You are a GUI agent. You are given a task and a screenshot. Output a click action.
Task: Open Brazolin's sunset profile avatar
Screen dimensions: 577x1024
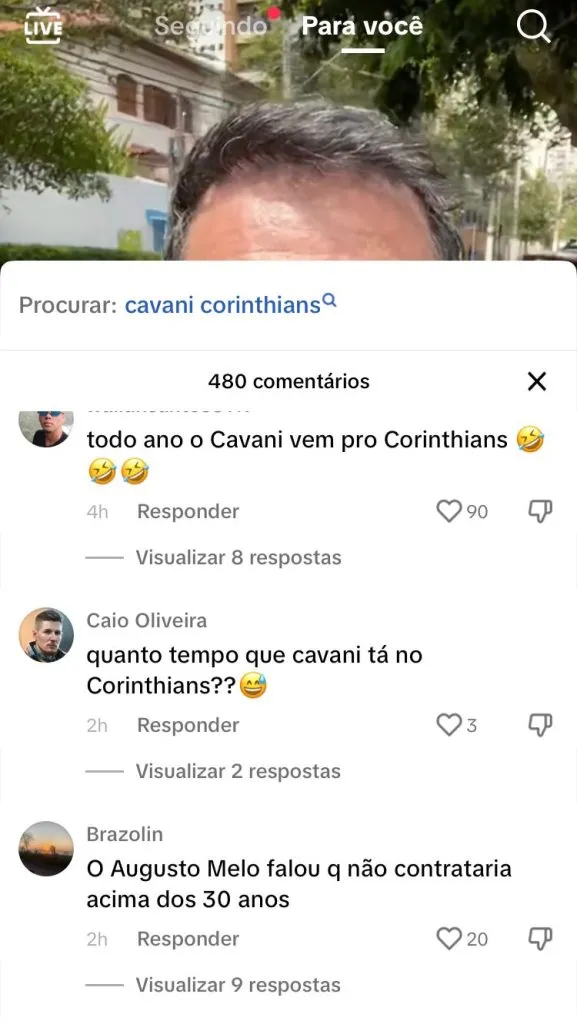46,848
